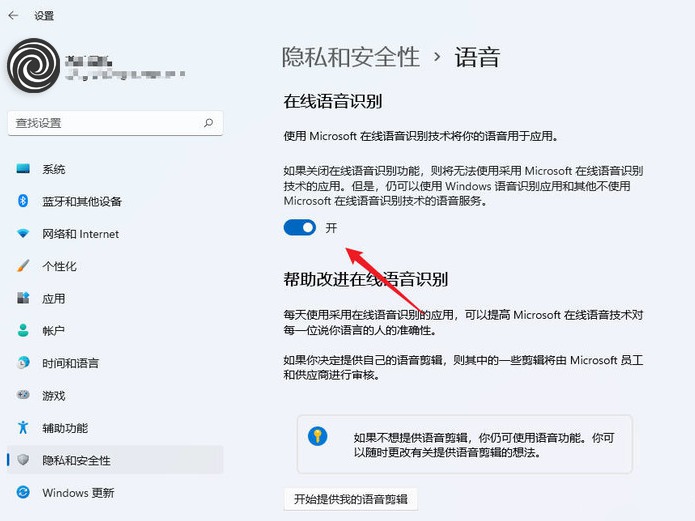Click the 隐私和安全性 shield icon
This screenshot has height=521, width=695.
pyautogui.click(x=23, y=460)
